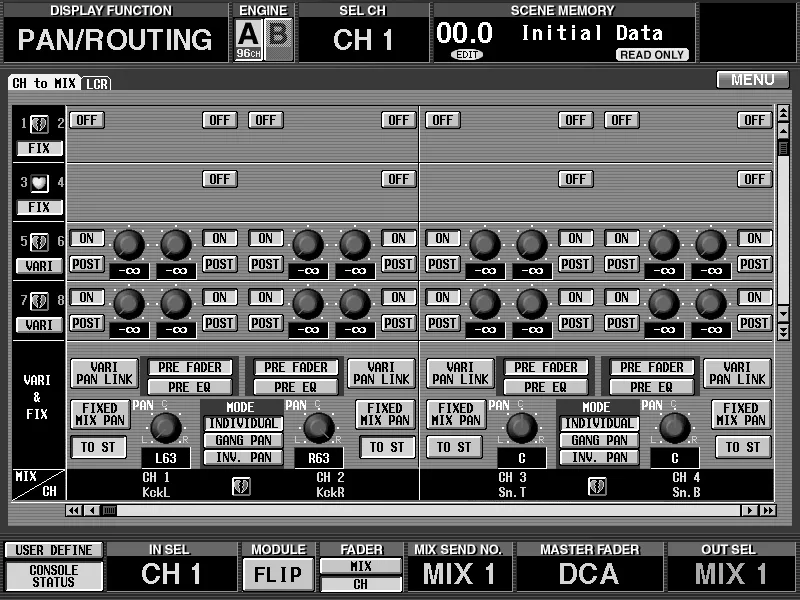Screen dimensions: 800x600
Task: Toggle CH 2's POST button for MIX 7
Action: pos(265,323)
